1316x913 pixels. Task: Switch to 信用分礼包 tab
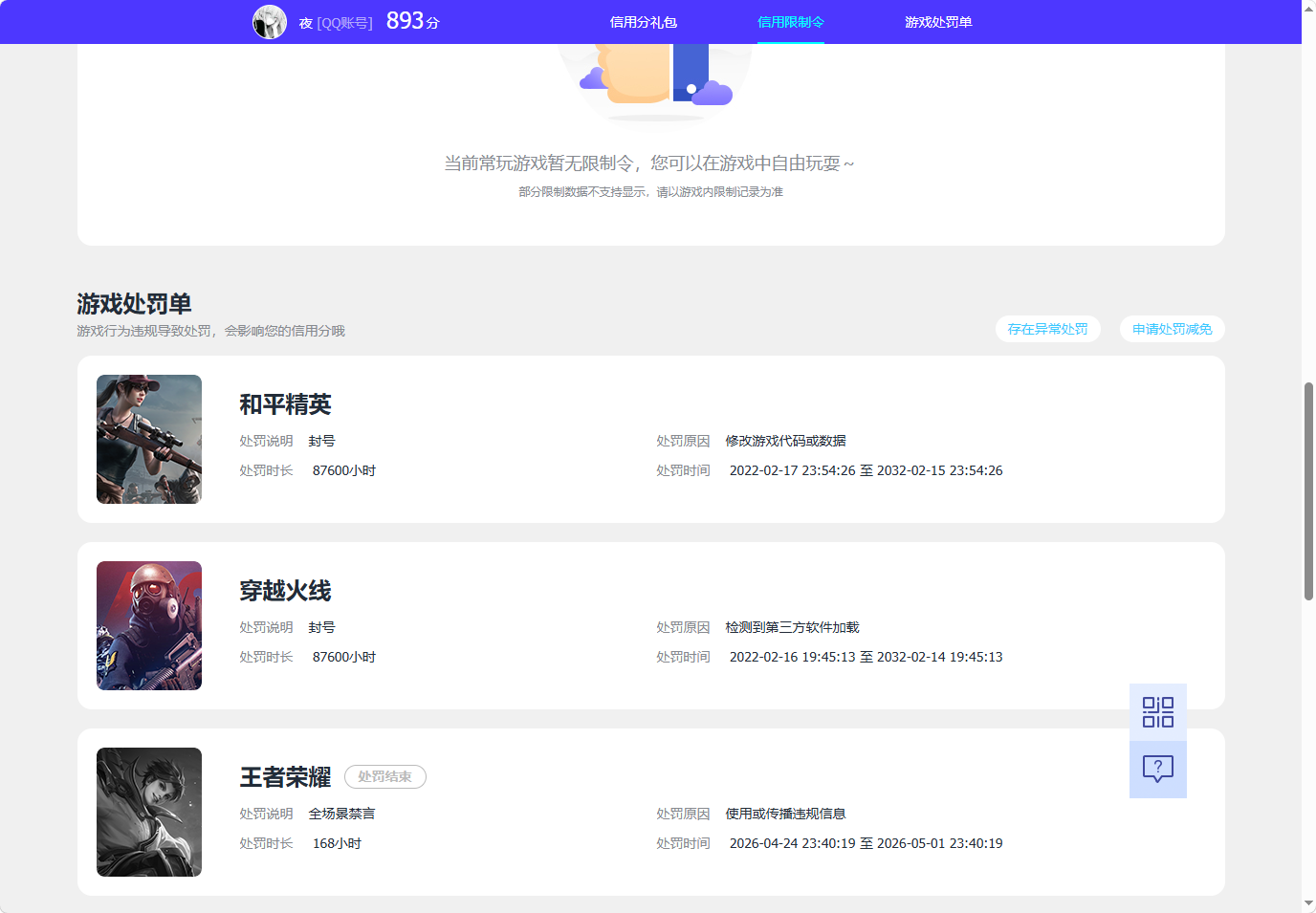coord(644,22)
